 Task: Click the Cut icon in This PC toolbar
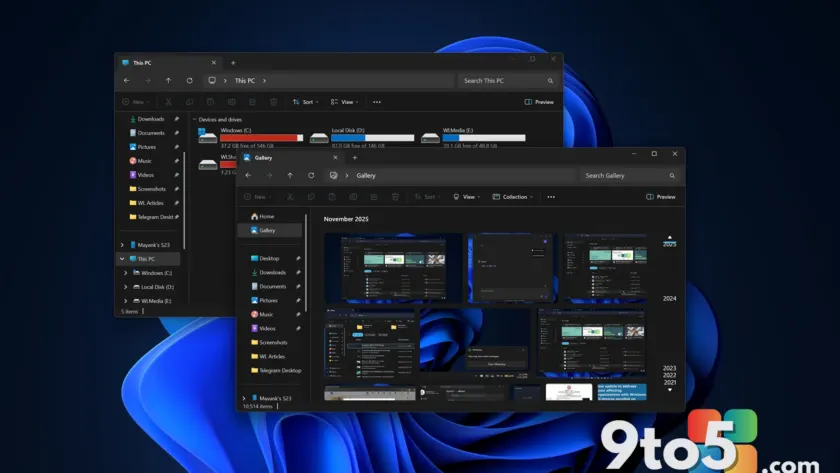click(168, 102)
